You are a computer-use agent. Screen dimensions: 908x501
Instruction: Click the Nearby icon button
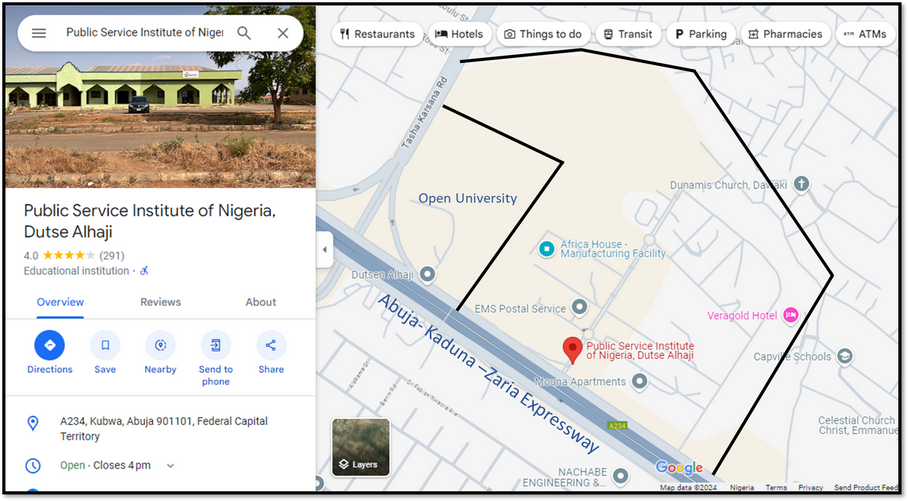coord(160,345)
